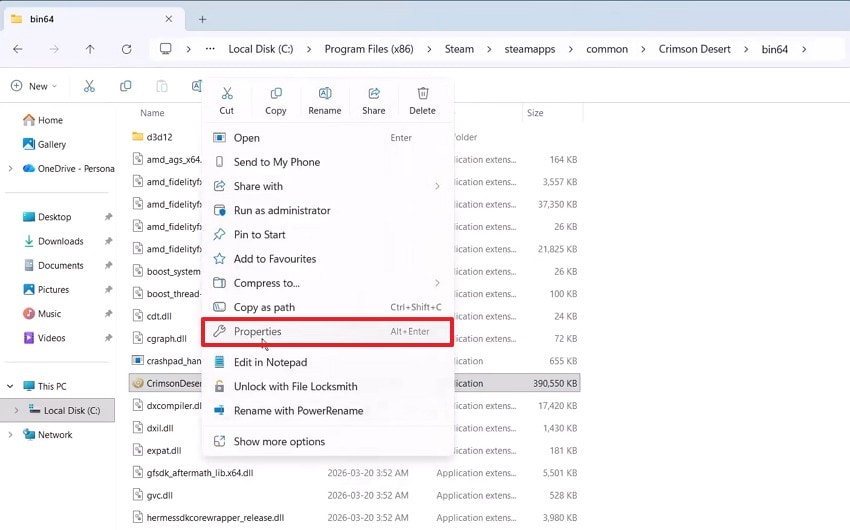Select dxil.dll file
Viewport: 850px width, 530px height.
160,428
